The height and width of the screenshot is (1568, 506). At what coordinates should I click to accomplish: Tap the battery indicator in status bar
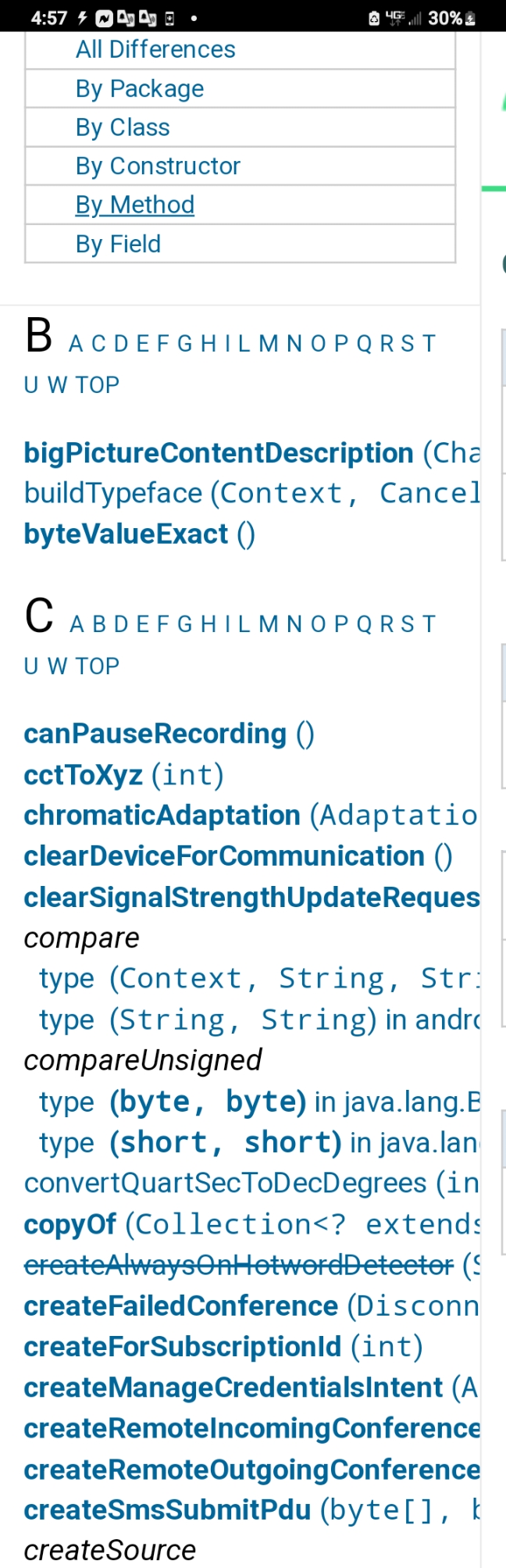pos(452,17)
